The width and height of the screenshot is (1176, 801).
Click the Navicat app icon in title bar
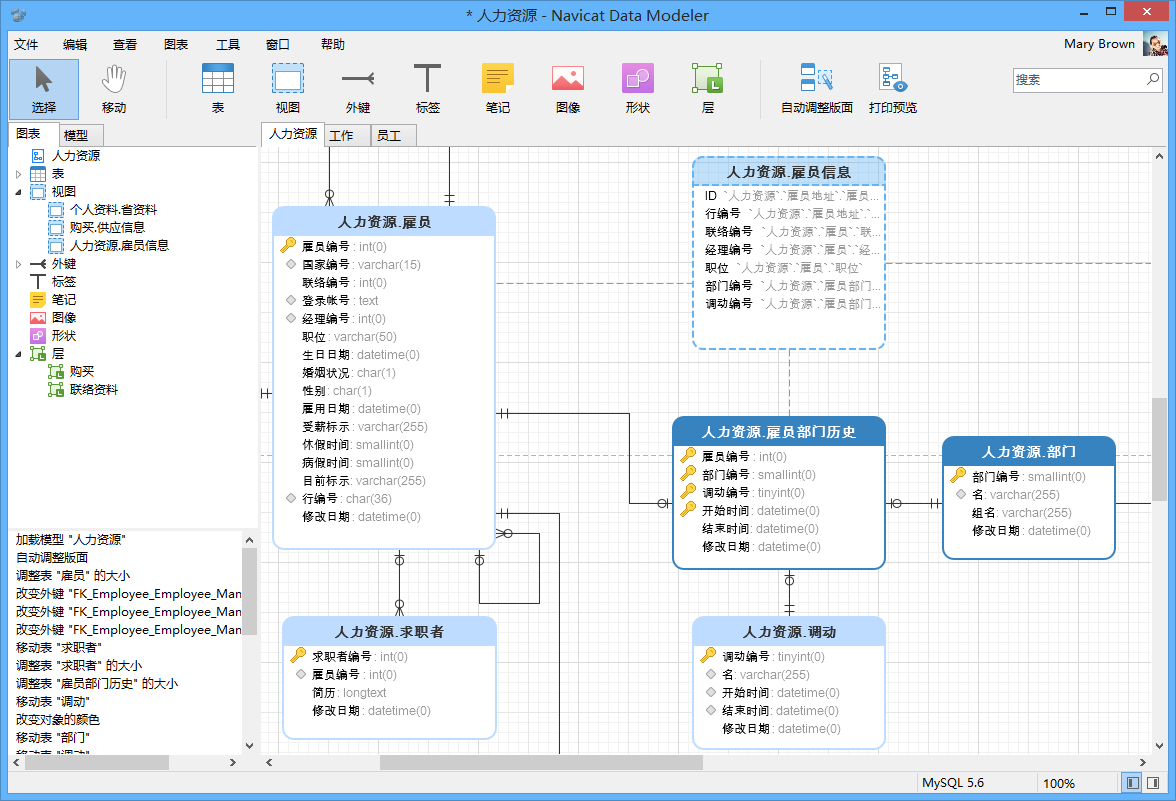19,14
